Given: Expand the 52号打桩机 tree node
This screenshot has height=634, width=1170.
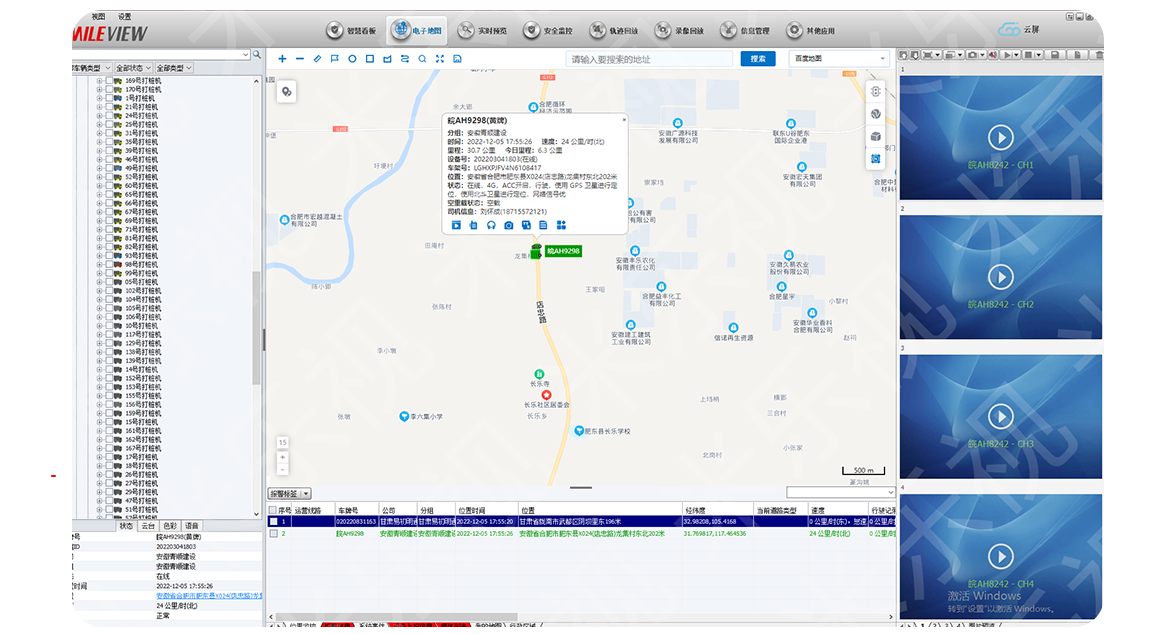Looking at the screenshot, I should (x=99, y=177).
